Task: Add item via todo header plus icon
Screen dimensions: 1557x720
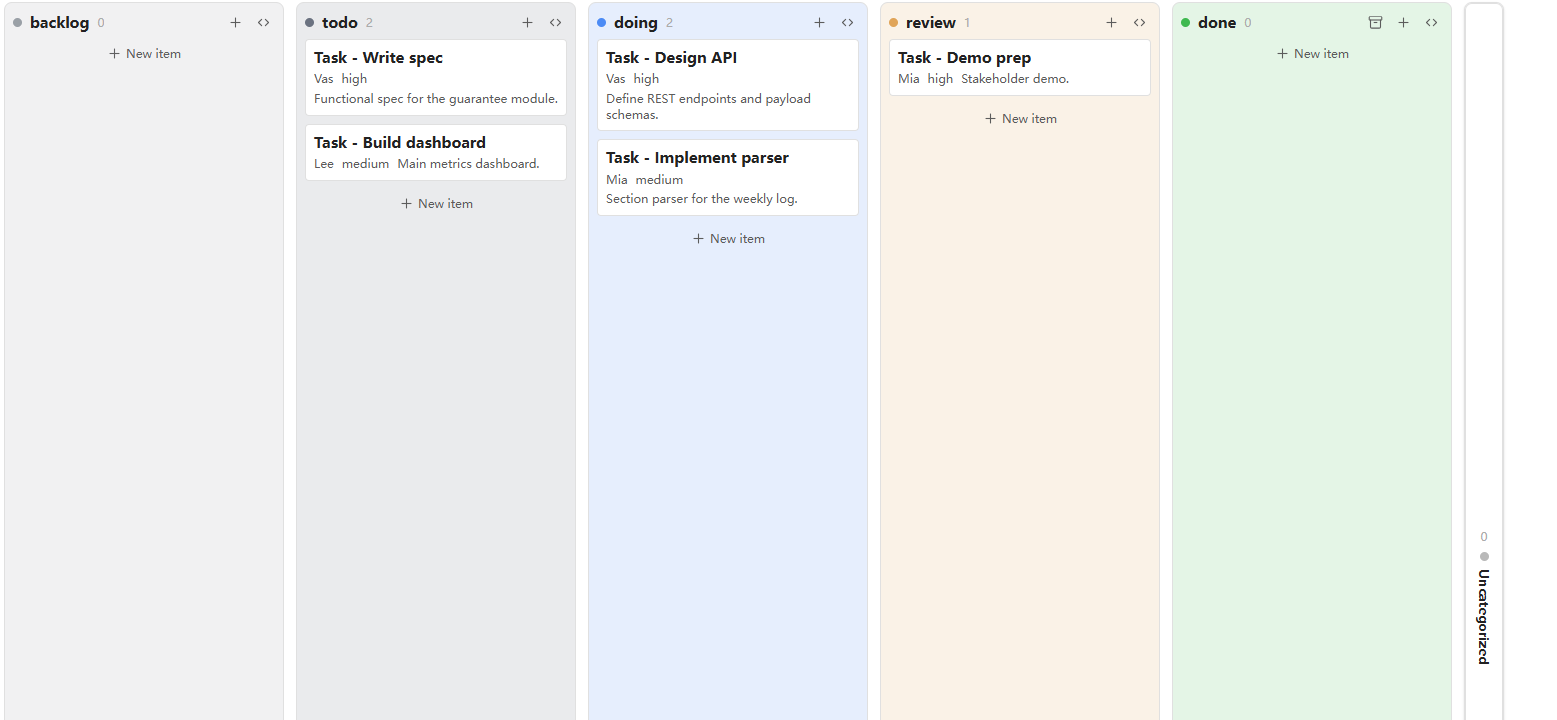Action: tap(527, 23)
